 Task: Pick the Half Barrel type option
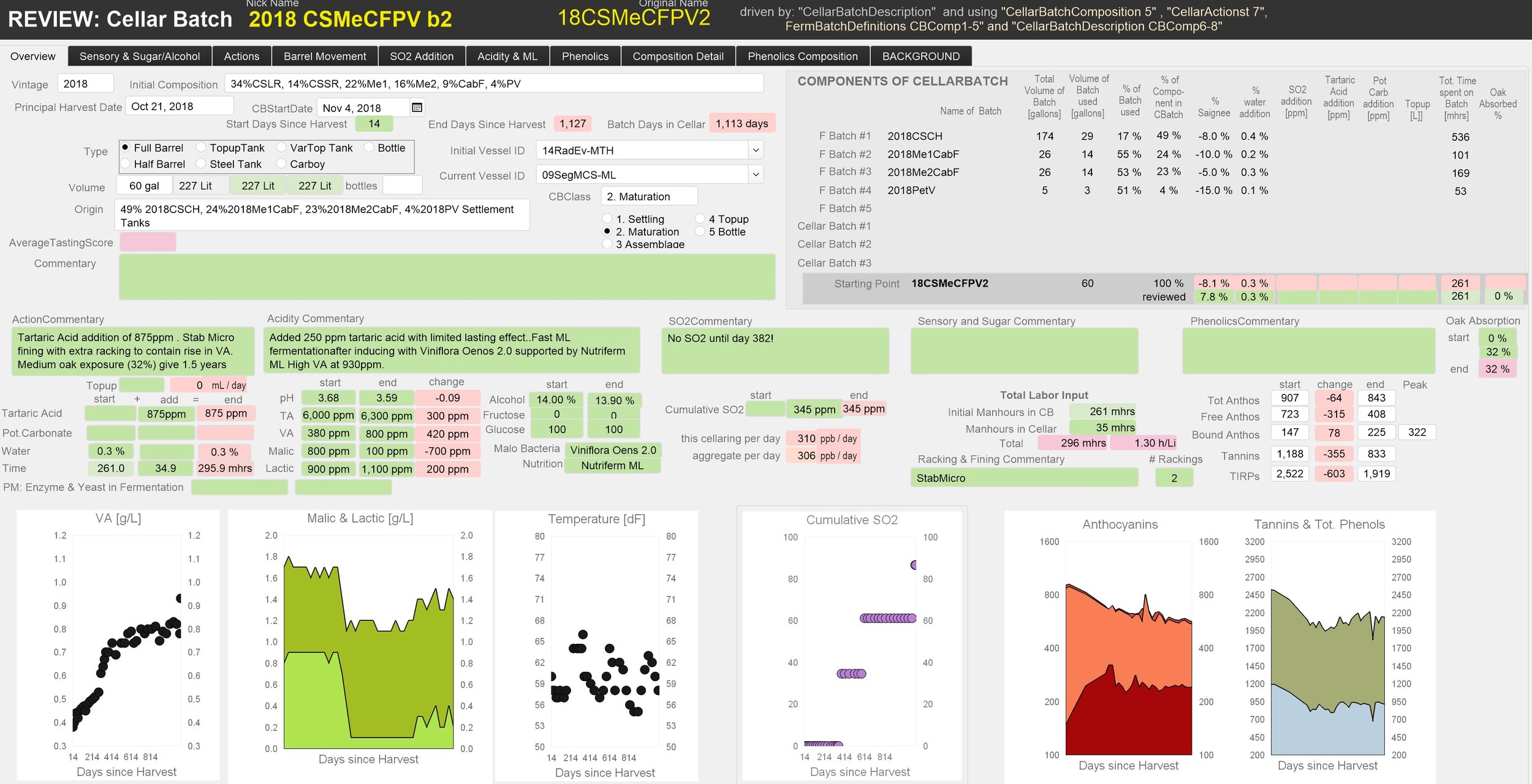pyautogui.click(x=125, y=164)
